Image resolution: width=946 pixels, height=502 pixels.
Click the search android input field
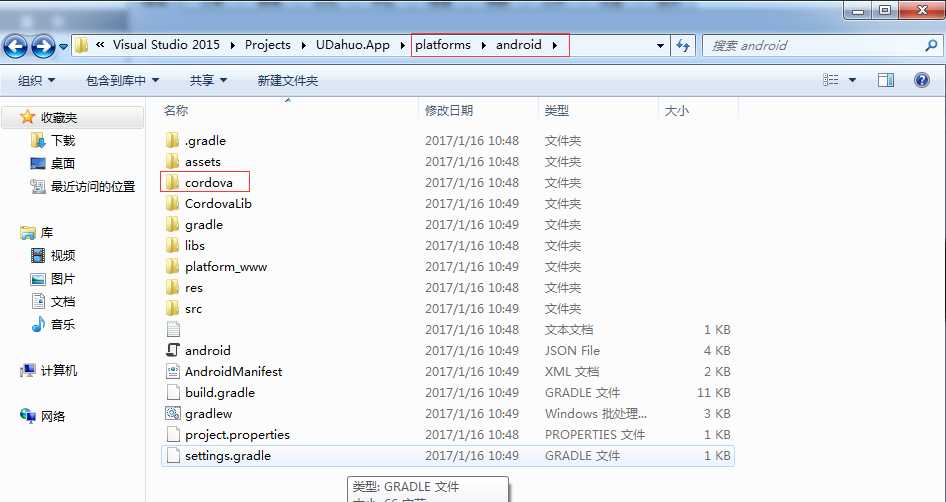[x=813, y=45]
